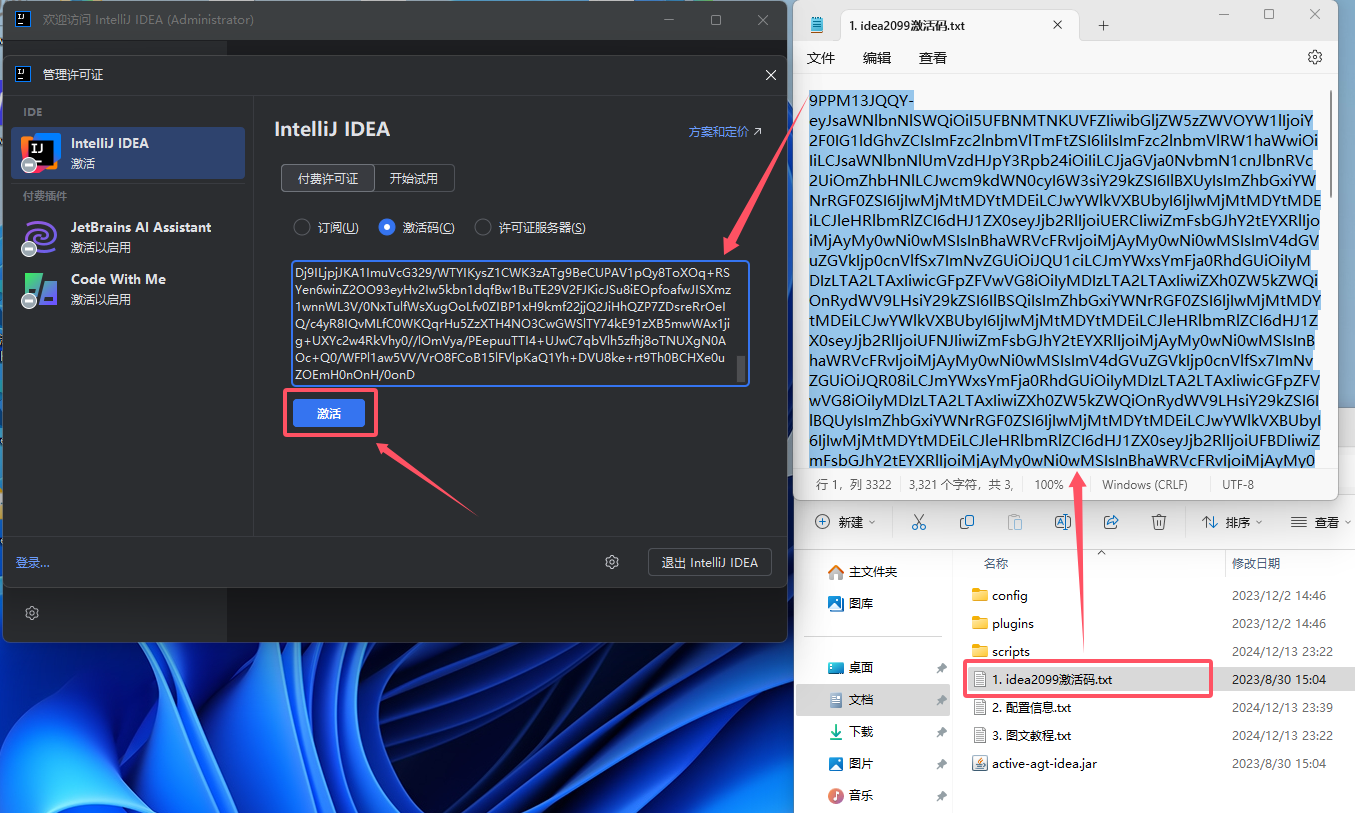The height and width of the screenshot is (813, 1355).
Task: Click the Share icon in Explorer toolbar
Action: (1111, 522)
